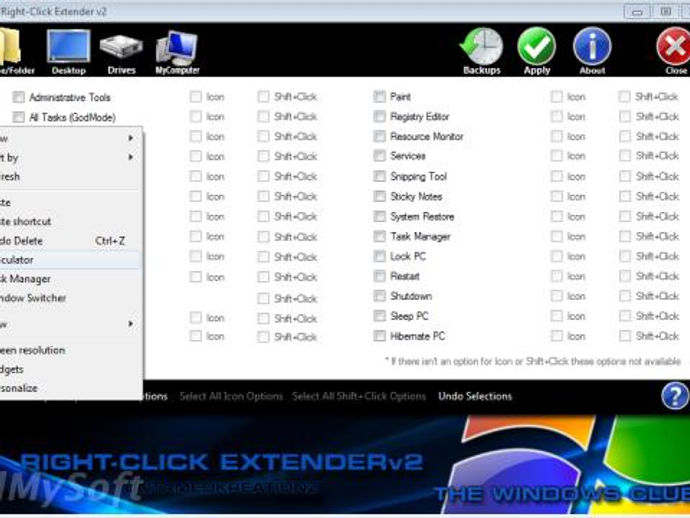Expand the Sort by submenu arrow
The image size is (690, 518).
tap(131, 157)
